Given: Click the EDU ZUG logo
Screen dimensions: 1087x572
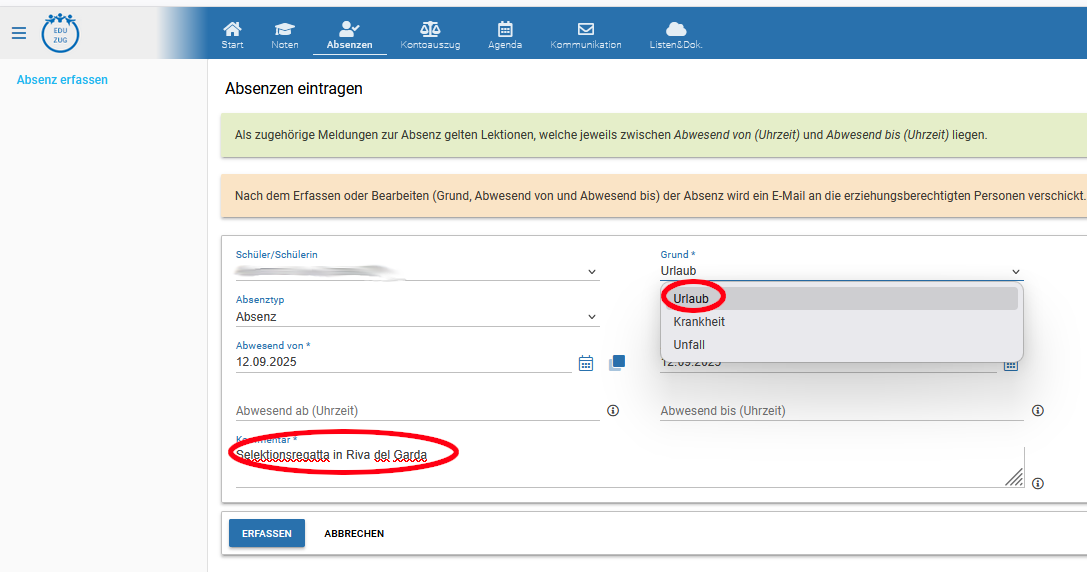Looking at the screenshot, I should pyautogui.click(x=60, y=33).
